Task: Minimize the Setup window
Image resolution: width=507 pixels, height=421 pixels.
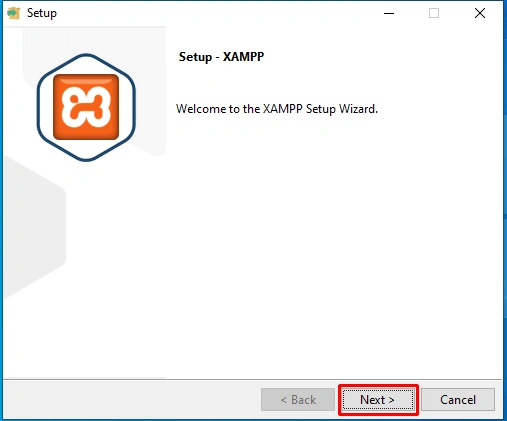Action: click(x=389, y=13)
